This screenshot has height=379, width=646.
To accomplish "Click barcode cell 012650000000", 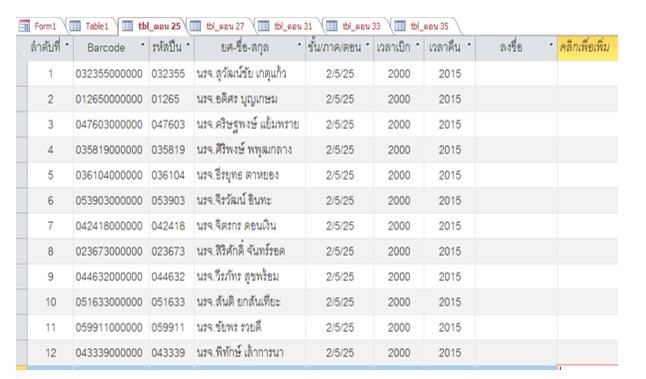I will (112, 99).
